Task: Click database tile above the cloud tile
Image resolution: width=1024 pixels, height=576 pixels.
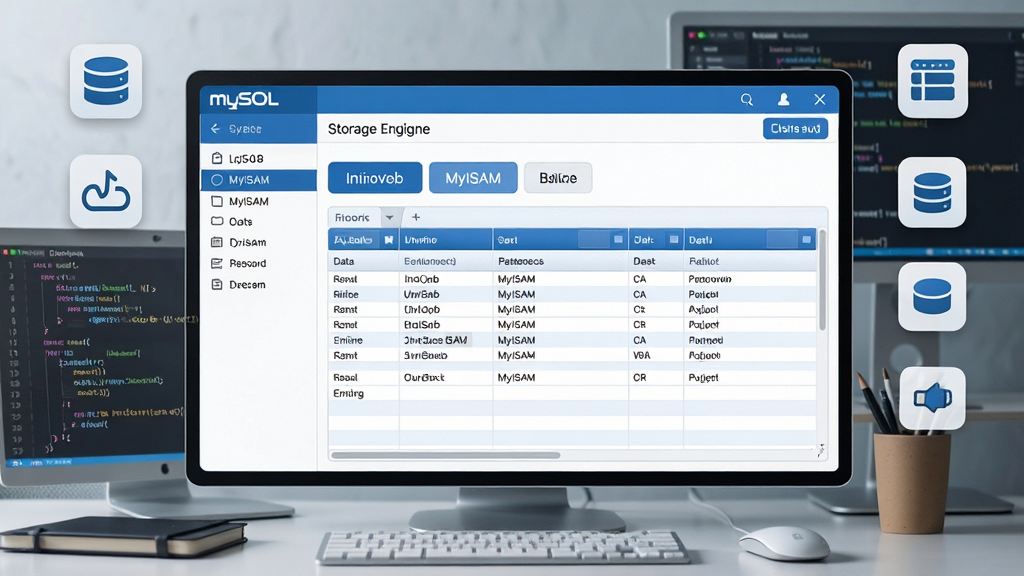Action: [106, 81]
